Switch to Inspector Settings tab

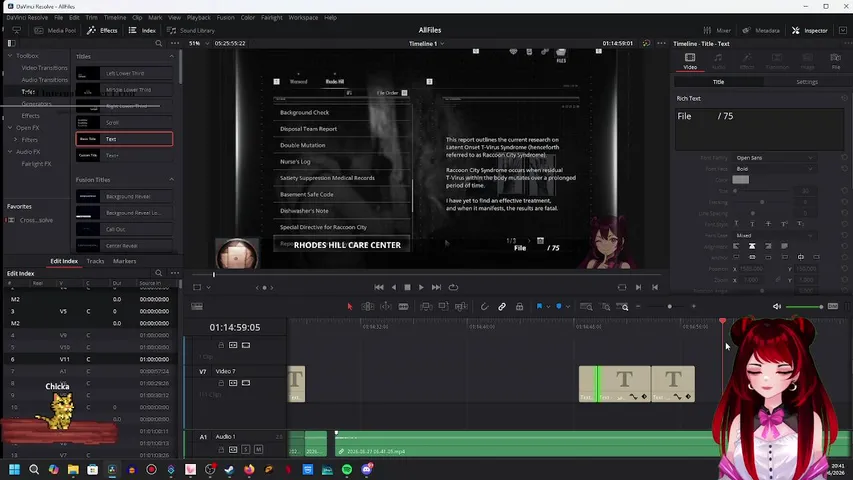pyautogui.click(x=807, y=82)
